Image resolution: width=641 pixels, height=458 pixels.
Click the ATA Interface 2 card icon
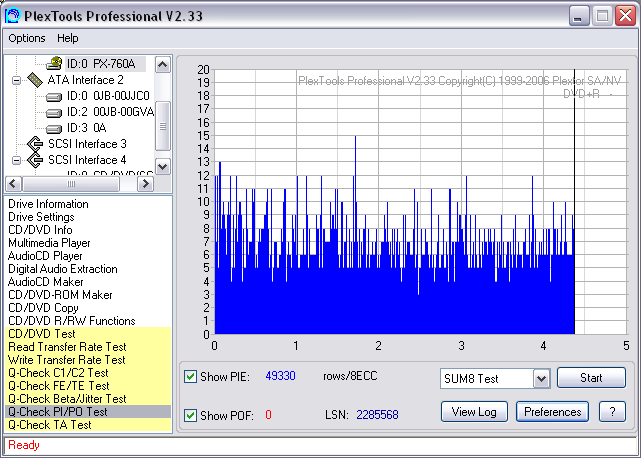click(x=35, y=80)
